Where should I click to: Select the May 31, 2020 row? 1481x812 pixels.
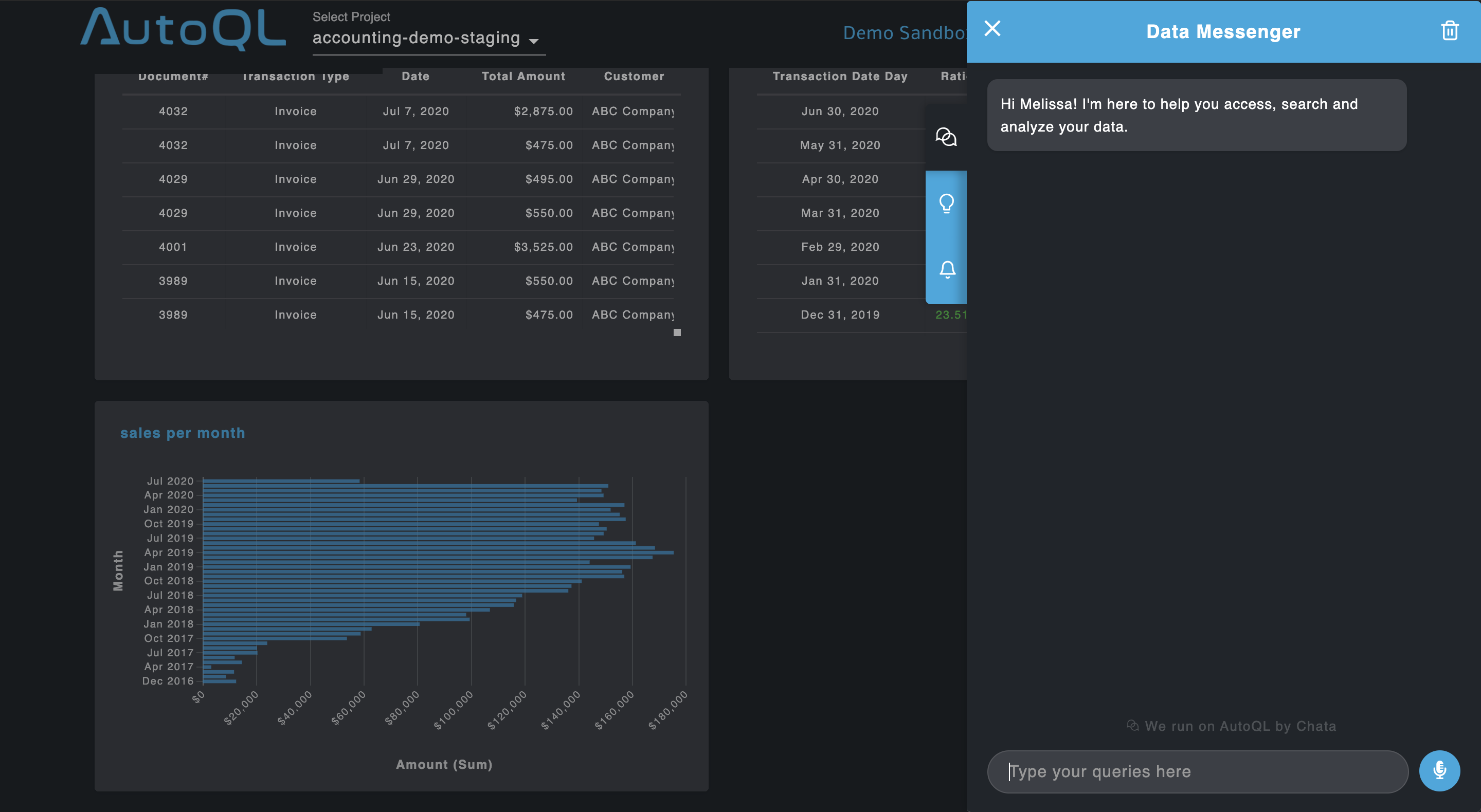coord(840,145)
